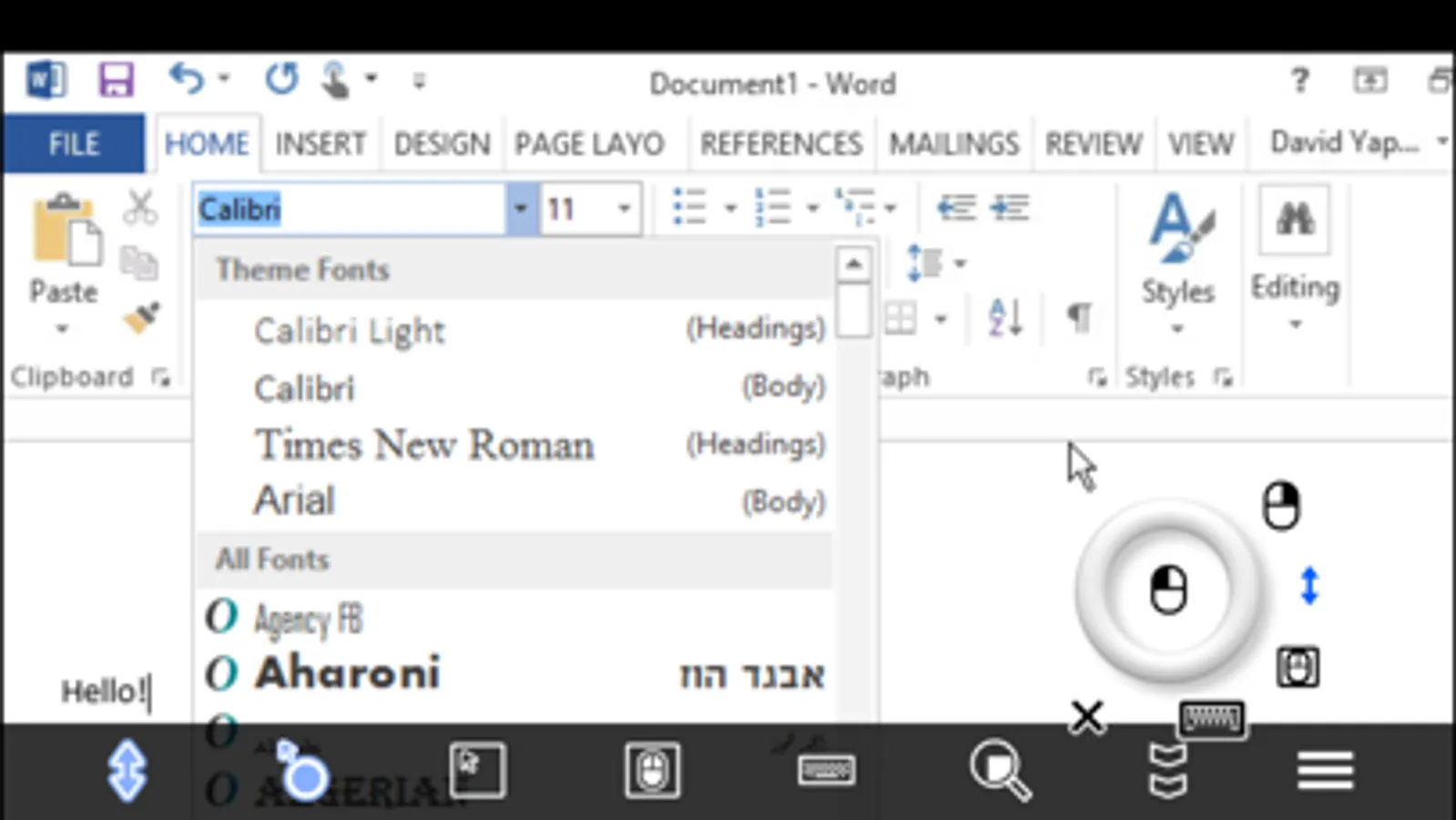Expand the Paste options arrow

(62, 328)
